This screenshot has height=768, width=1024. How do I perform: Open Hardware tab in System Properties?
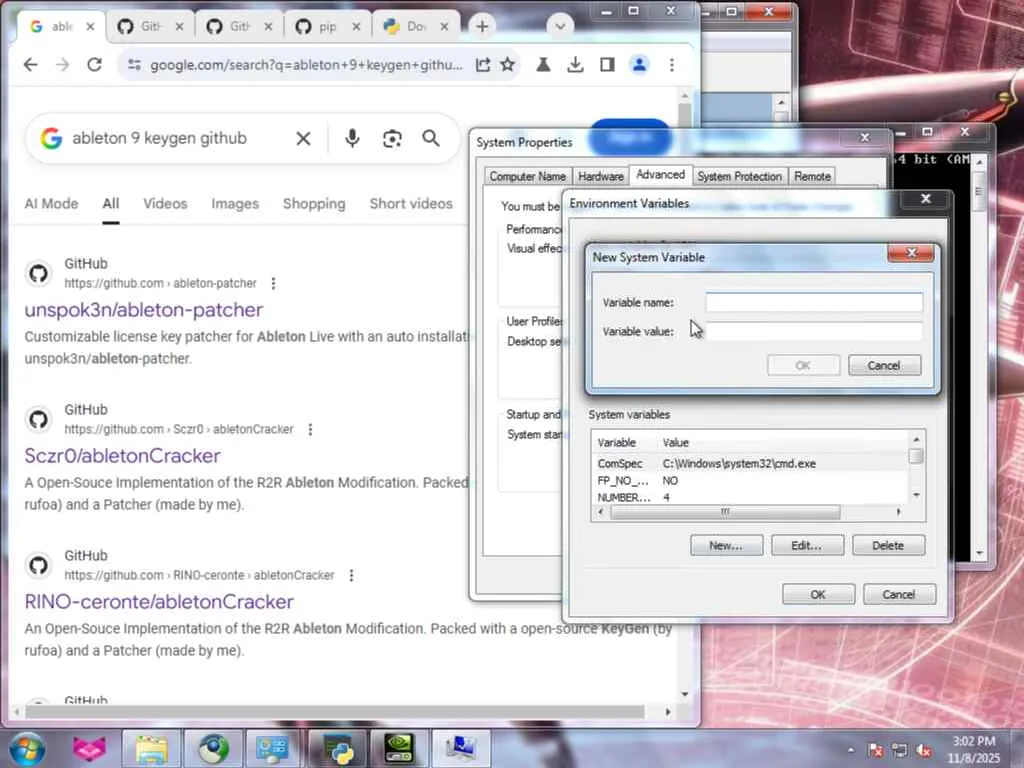(601, 176)
